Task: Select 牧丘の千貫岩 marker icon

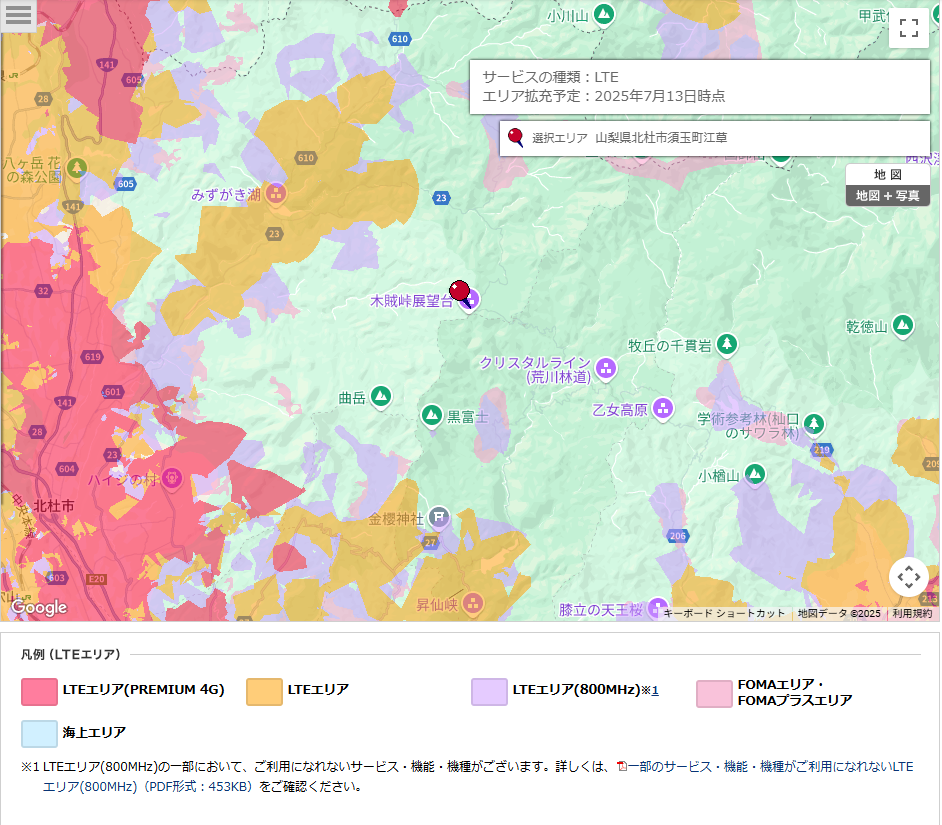Action: pos(727,344)
